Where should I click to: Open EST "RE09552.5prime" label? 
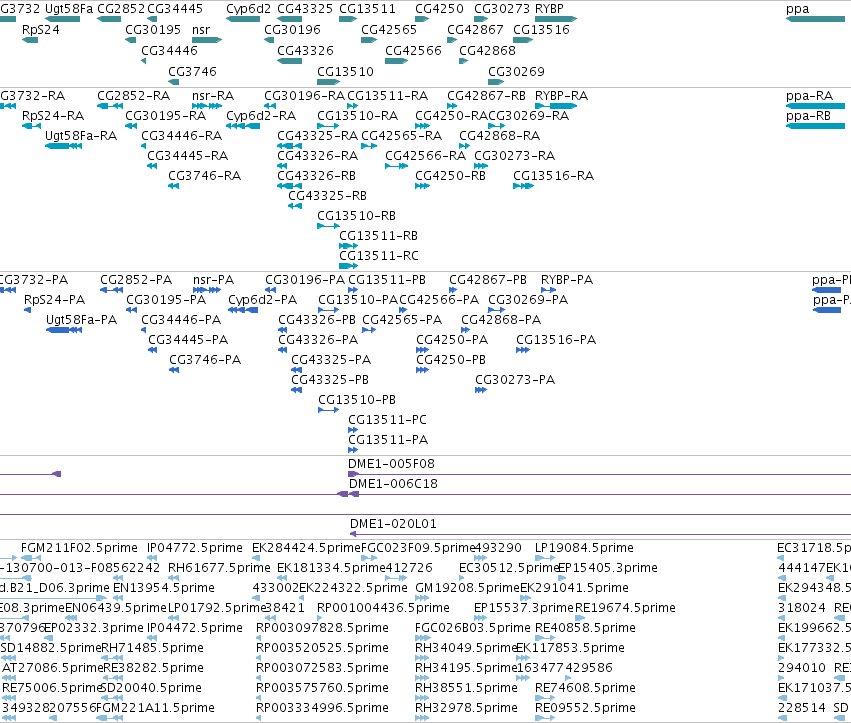[585, 708]
